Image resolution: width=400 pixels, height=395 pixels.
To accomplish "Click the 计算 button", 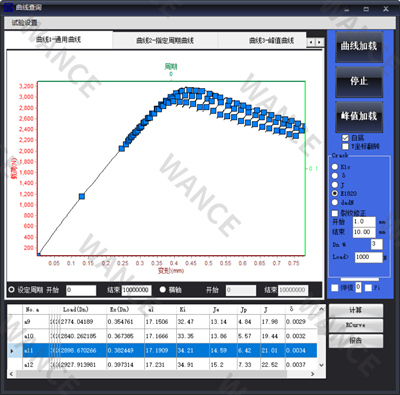I will pyautogui.click(x=356, y=310).
